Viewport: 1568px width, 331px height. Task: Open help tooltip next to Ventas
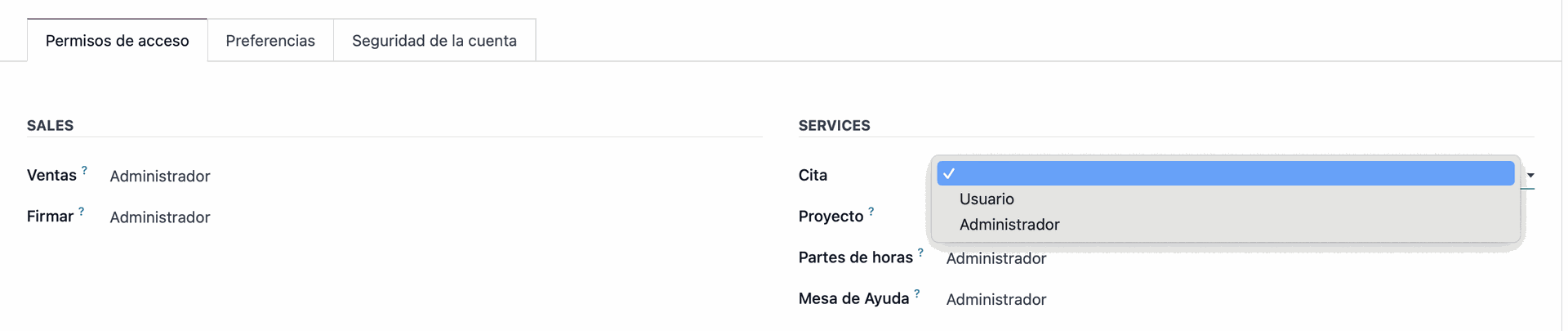click(x=84, y=171)
